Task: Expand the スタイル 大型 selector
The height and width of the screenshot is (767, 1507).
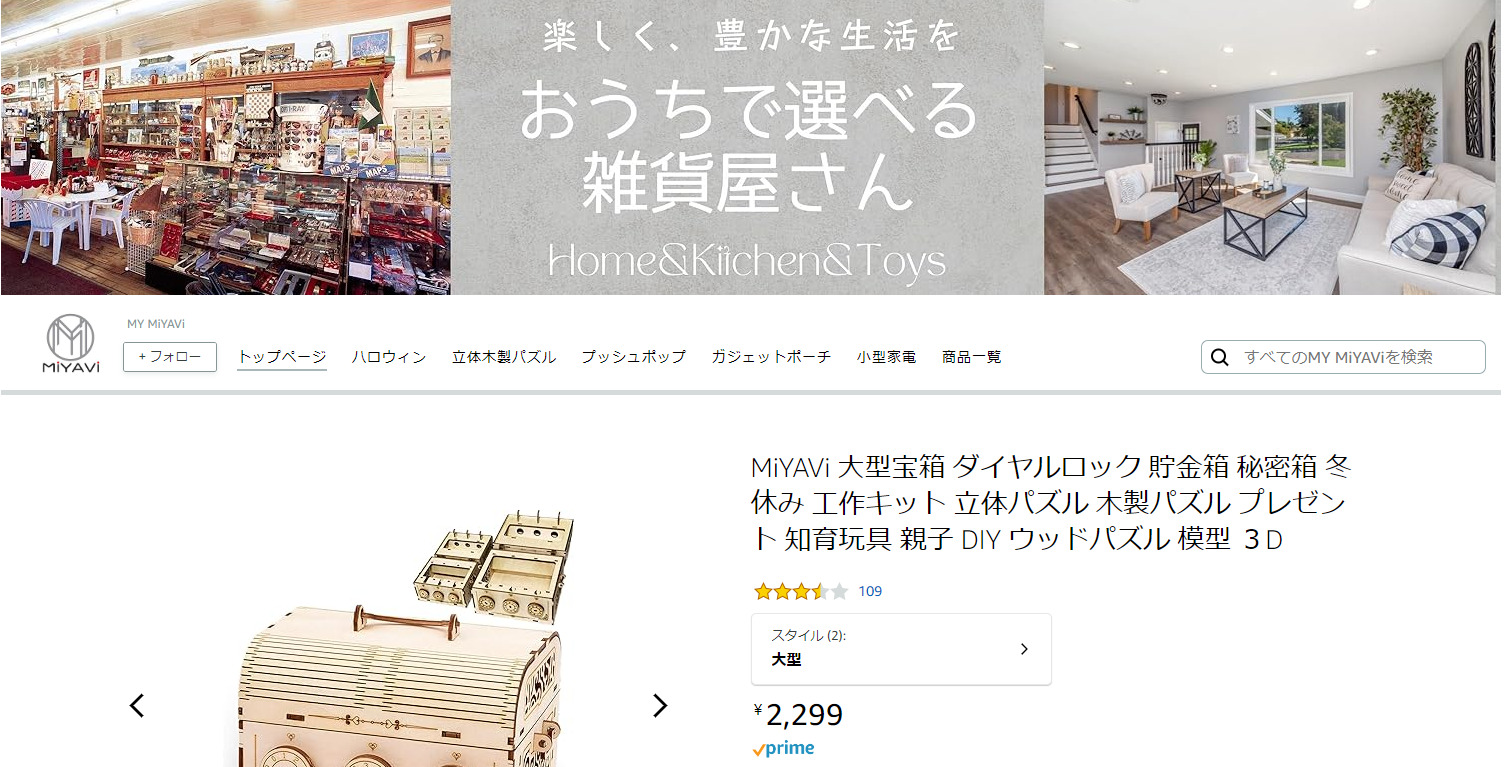Action: [x=901, y=649]
